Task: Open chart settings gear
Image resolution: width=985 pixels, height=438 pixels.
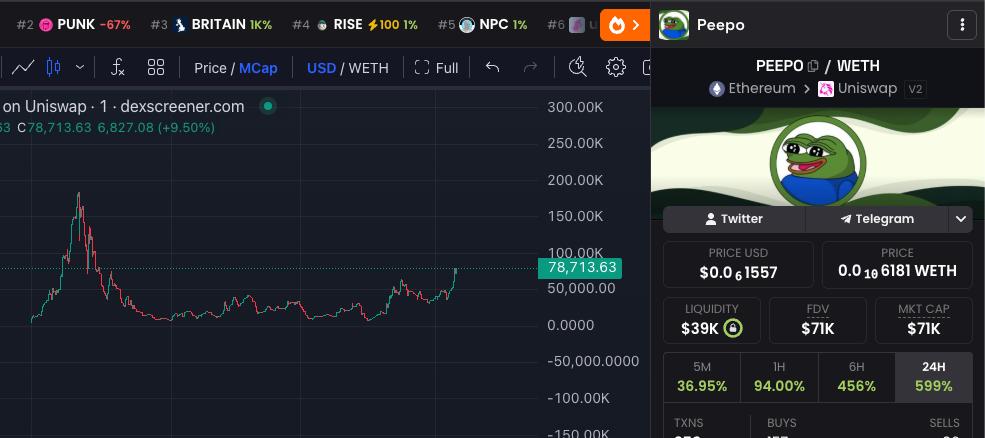Action: coord(616,67)
